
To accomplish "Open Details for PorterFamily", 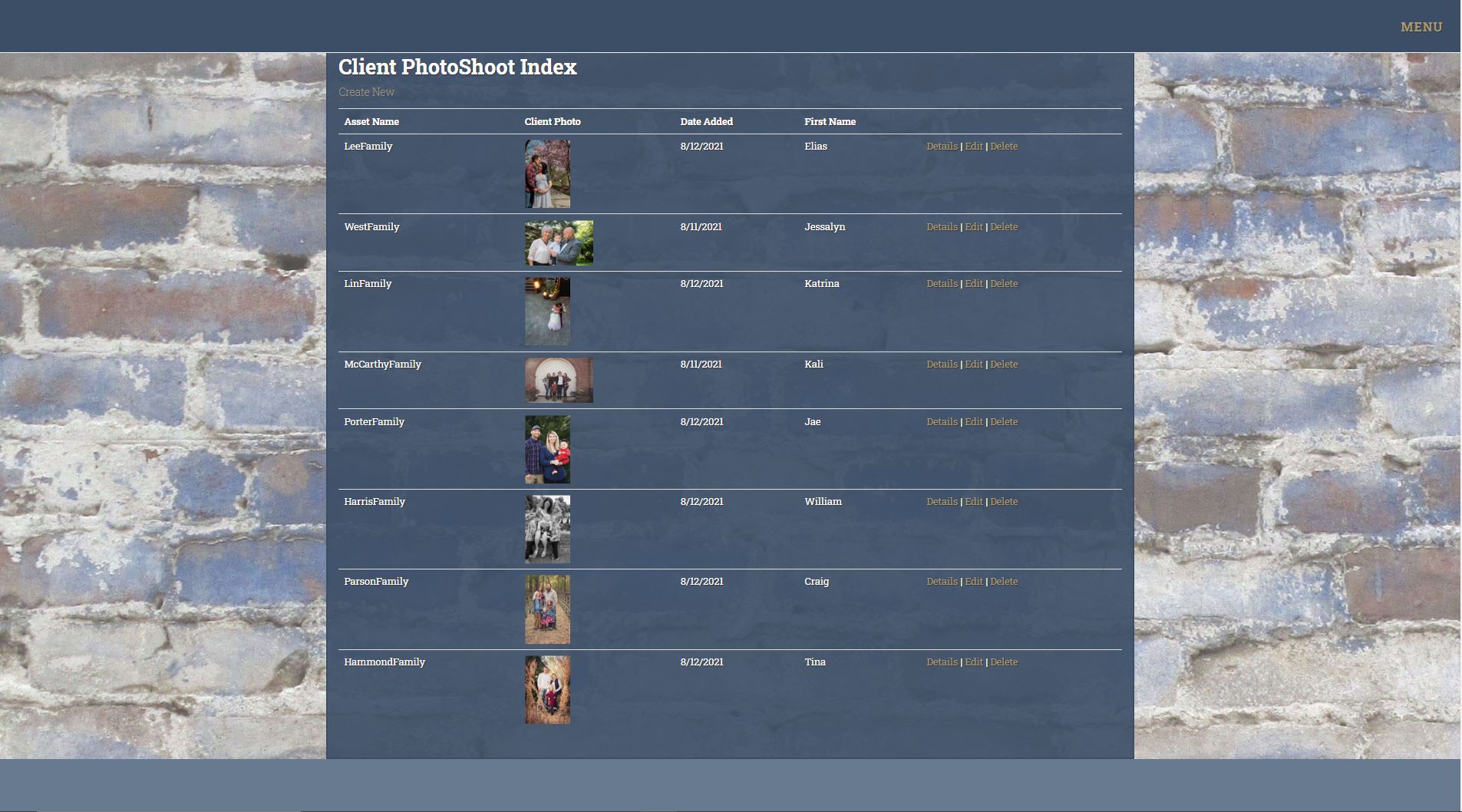I will [942, 421].
